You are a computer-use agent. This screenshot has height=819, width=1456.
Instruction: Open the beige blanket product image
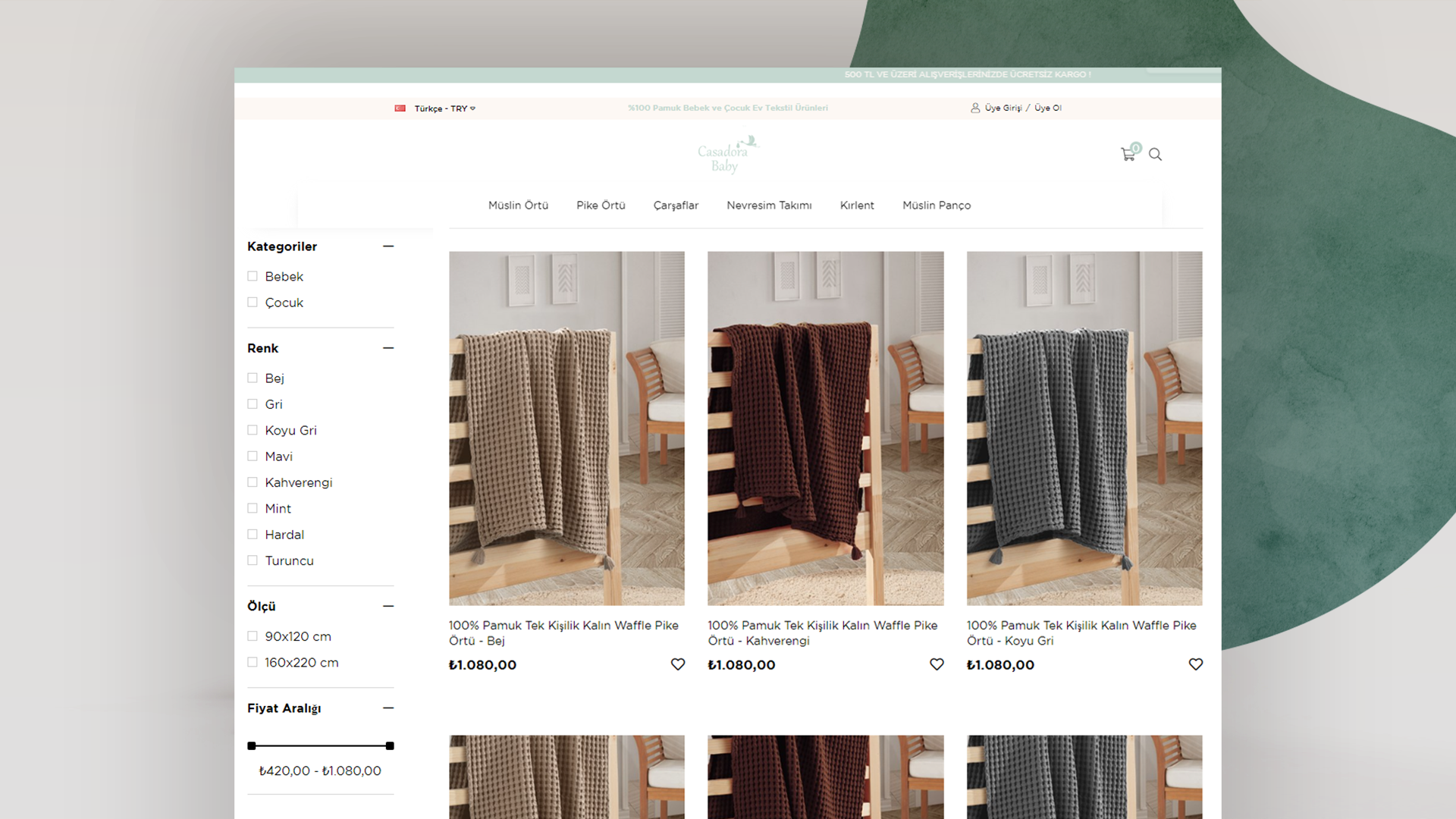click(566, 428)
